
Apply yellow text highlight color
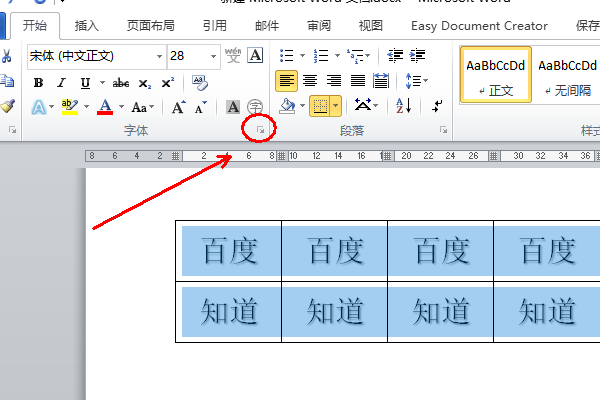(70, 107)
